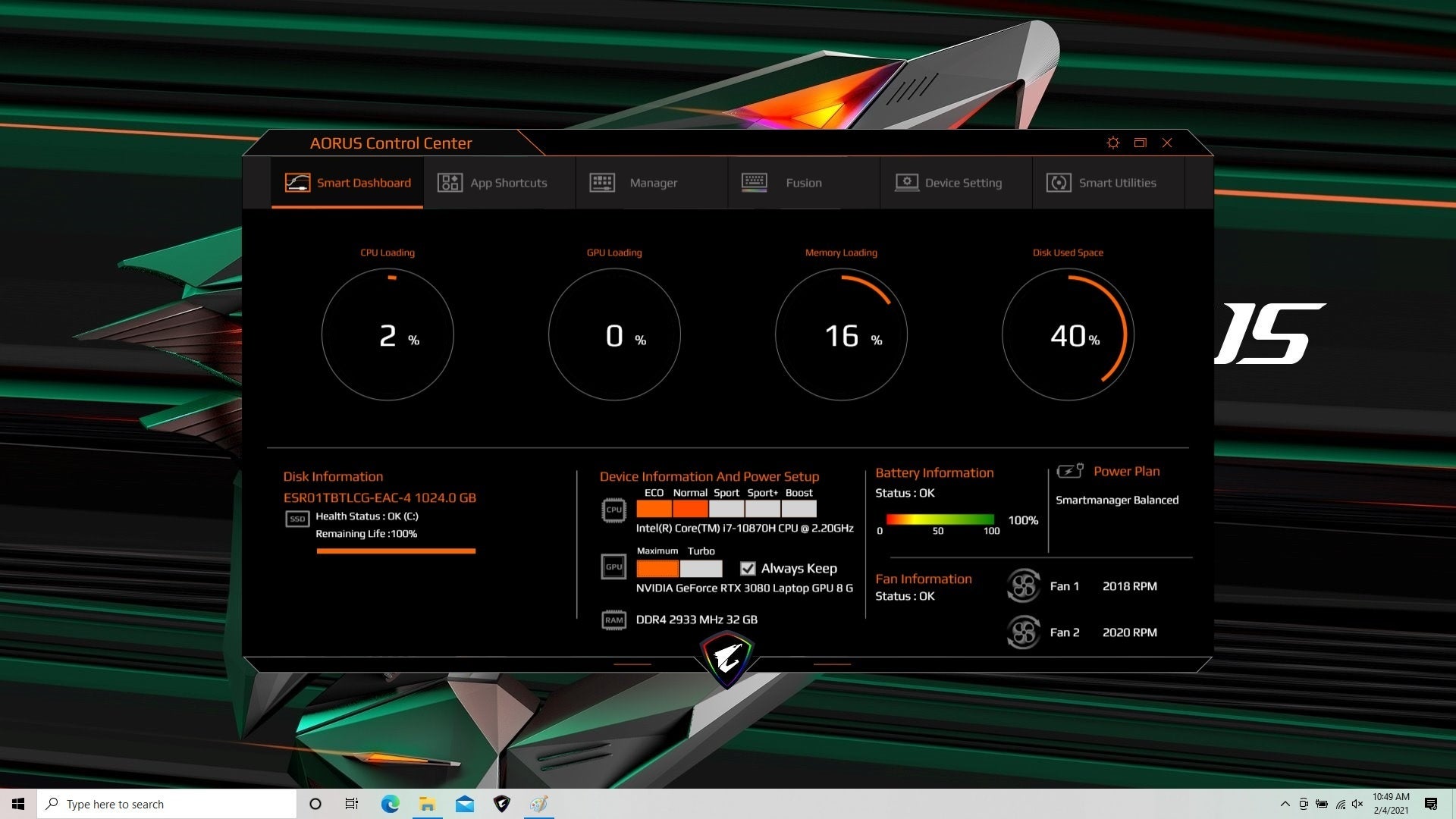Open the taskbar clock and date
Screen dimensions: 1456x819
point(1391,804)
